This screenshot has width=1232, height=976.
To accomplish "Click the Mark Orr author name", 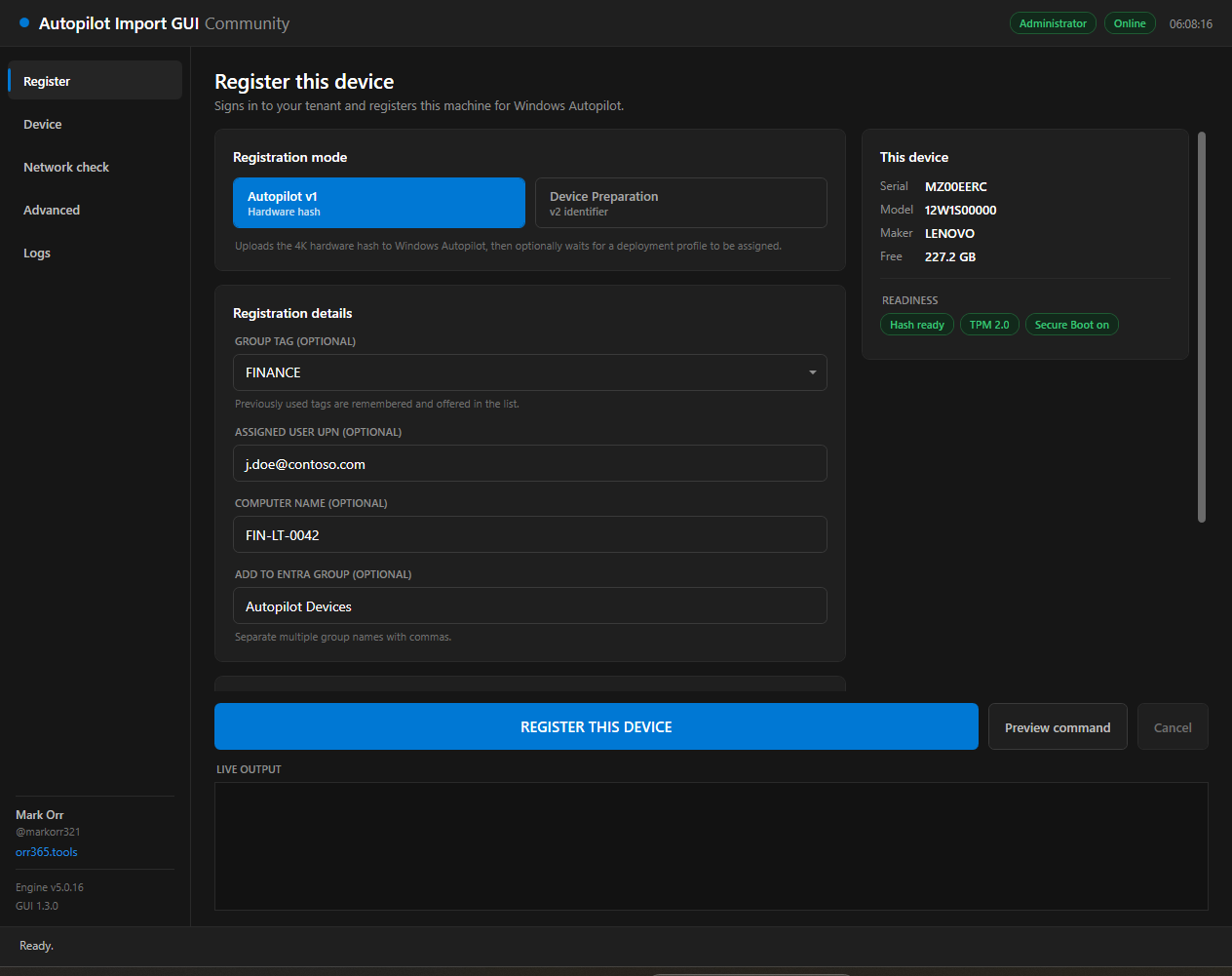I will 40,814.
